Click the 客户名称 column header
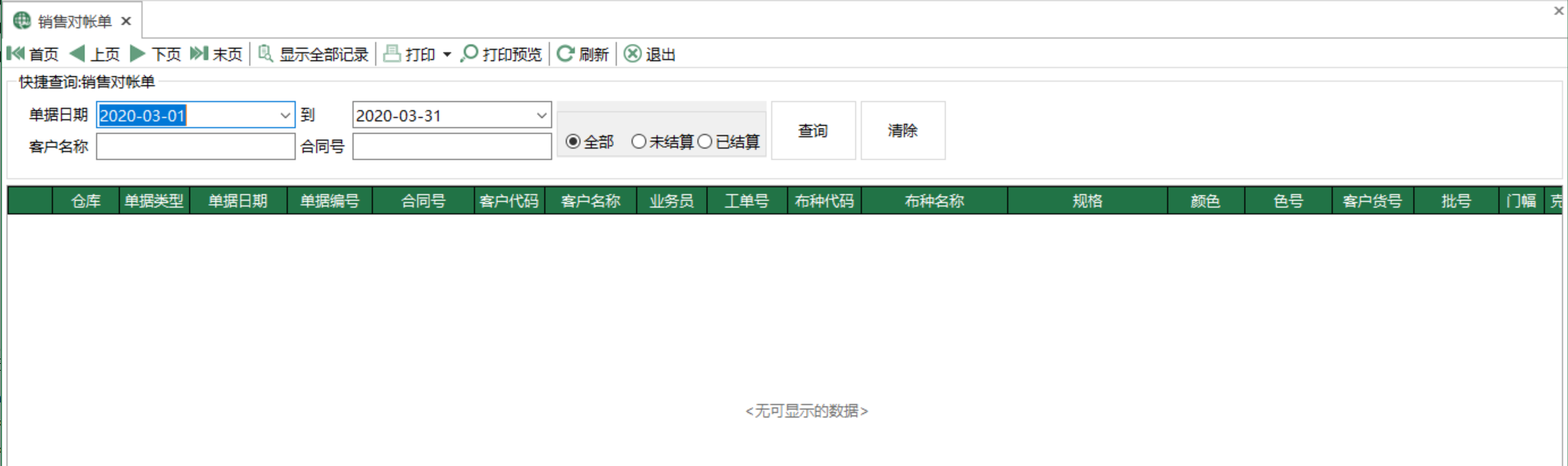Viewport: 1568px width, 466px height. [x=591, y=200]
